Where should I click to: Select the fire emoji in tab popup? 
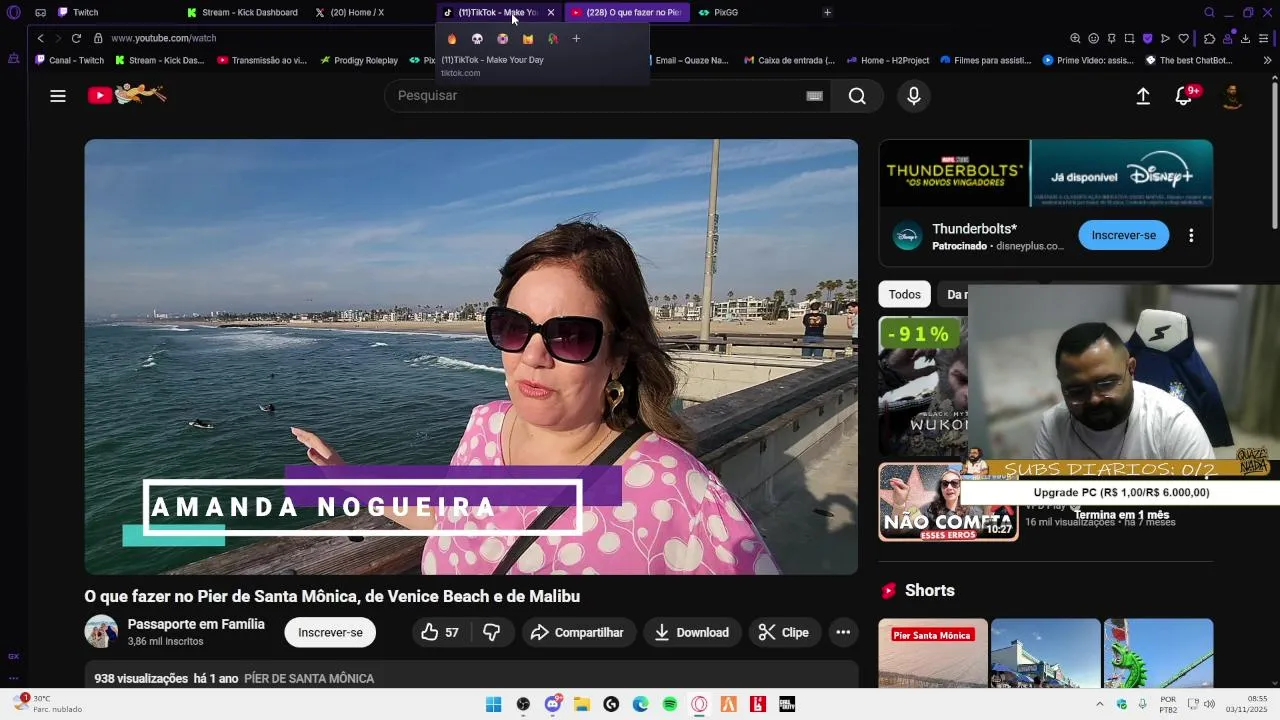452,38
